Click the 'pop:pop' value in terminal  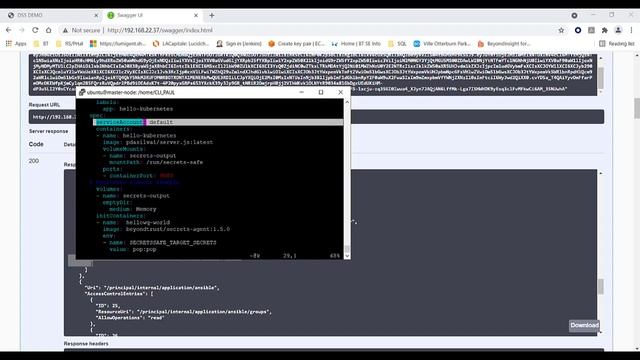(x=144, y=249)
